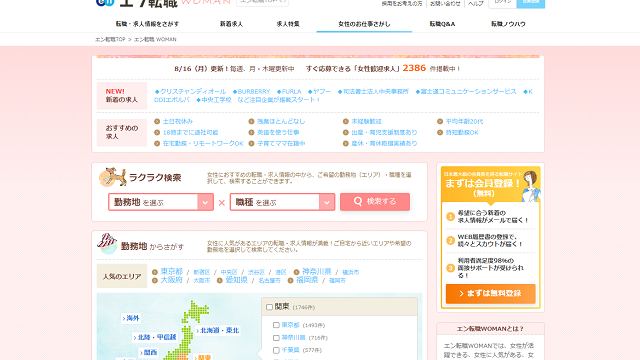Open the BURBERRY job link
This screenshot has width=640, height=360.
(251, 91)
